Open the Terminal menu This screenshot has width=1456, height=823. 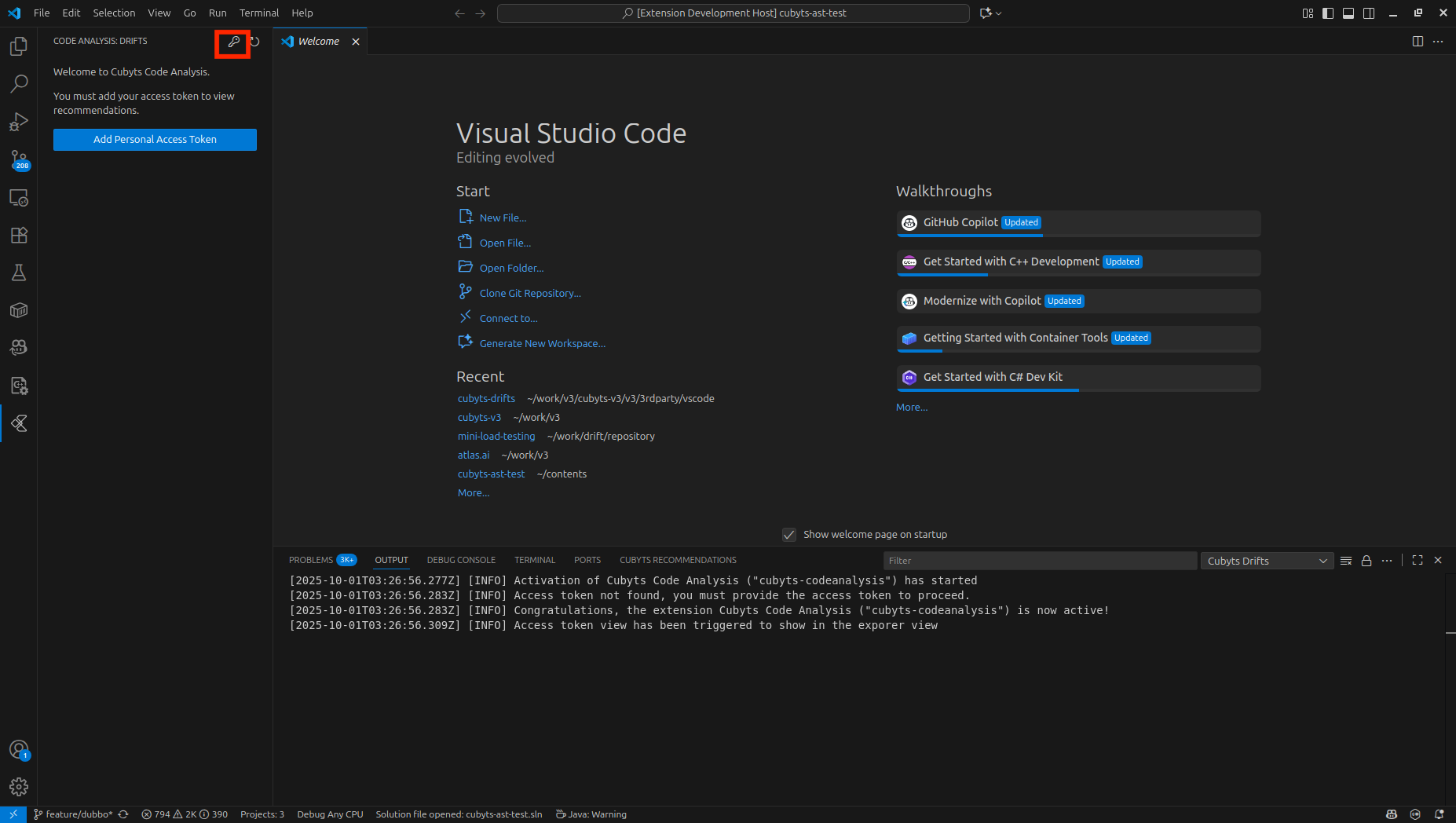tap(258, 13)
